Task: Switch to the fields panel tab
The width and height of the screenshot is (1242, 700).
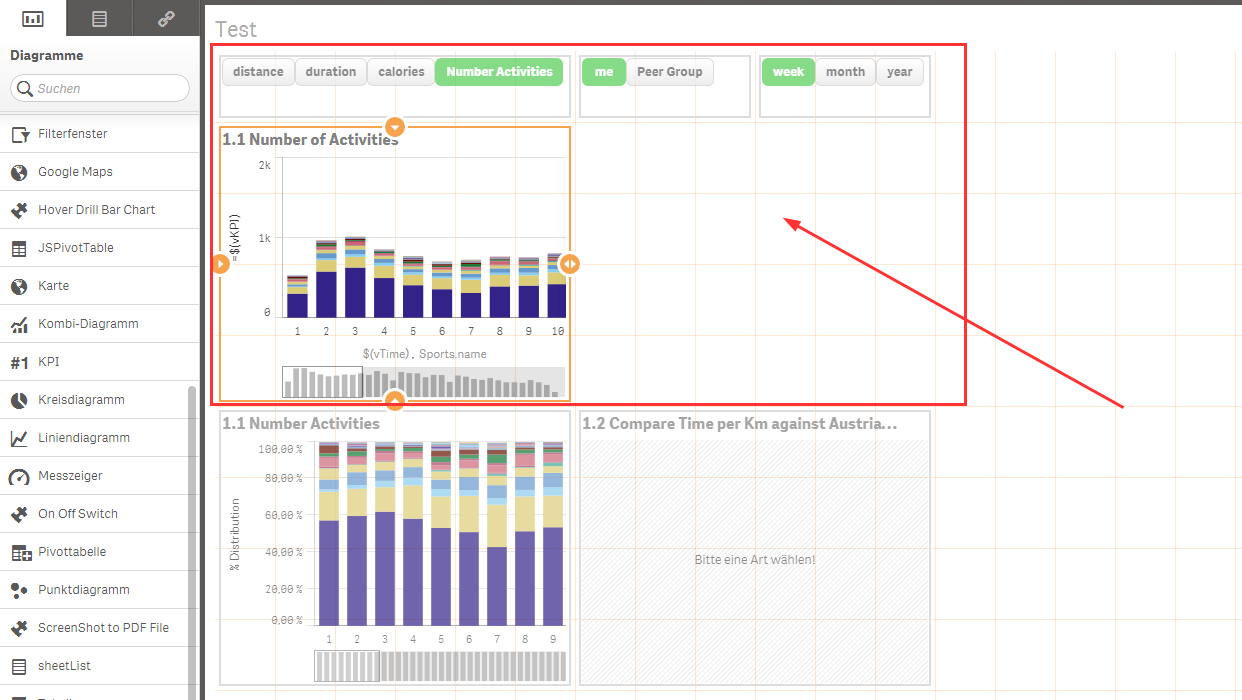Action: point(99,18)
